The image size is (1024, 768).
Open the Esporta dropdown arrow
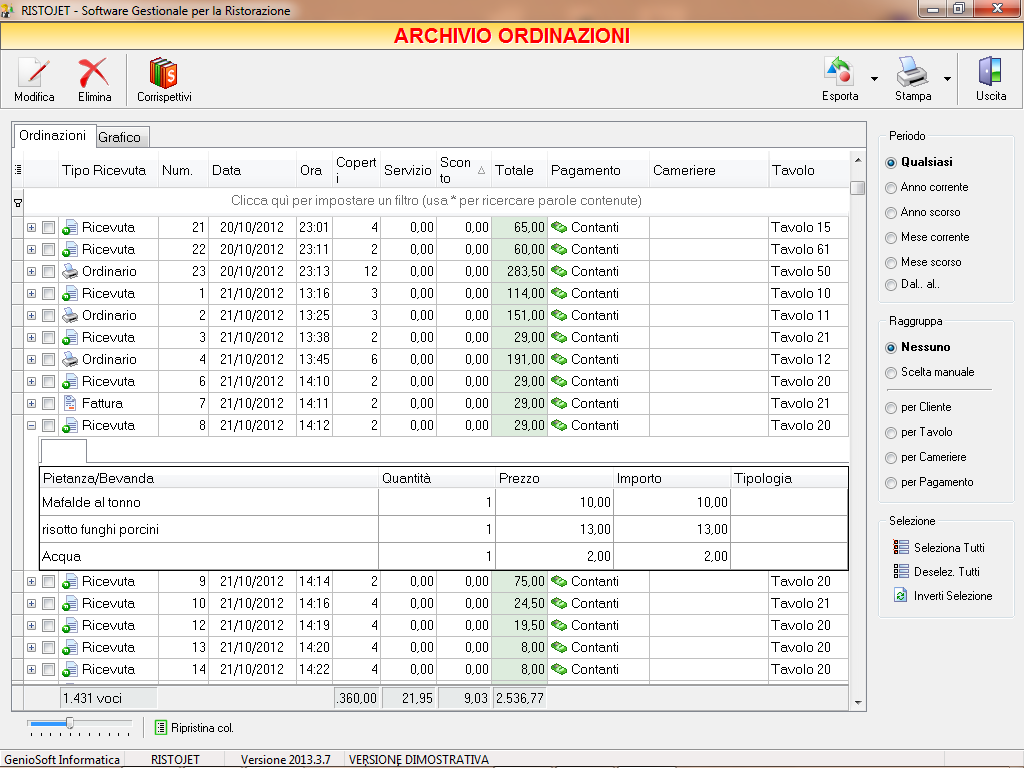click(x=874, y=79)
